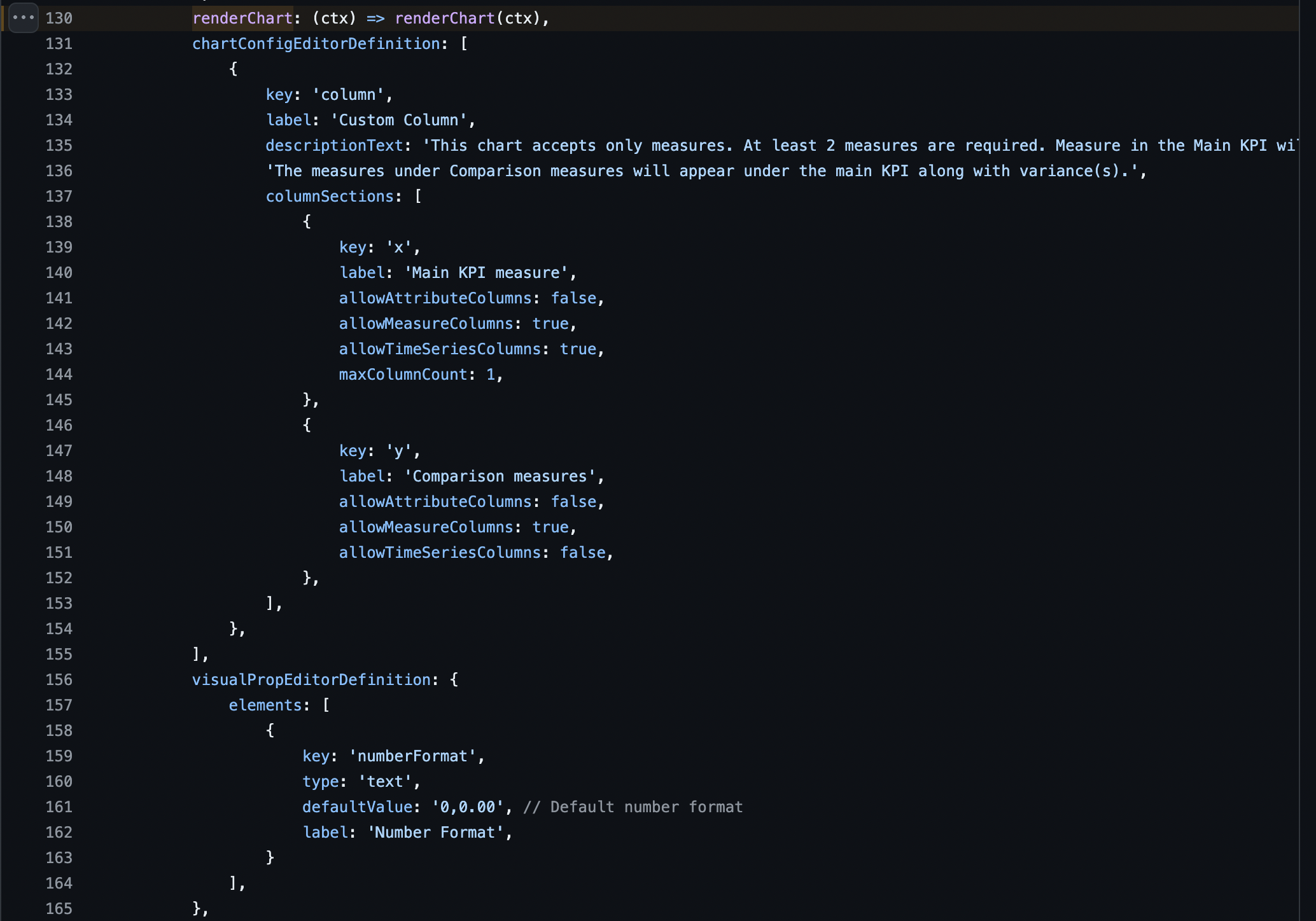Click the 'Number Format' label string
The image size is (1316, 921).
[x=435, y=832]
